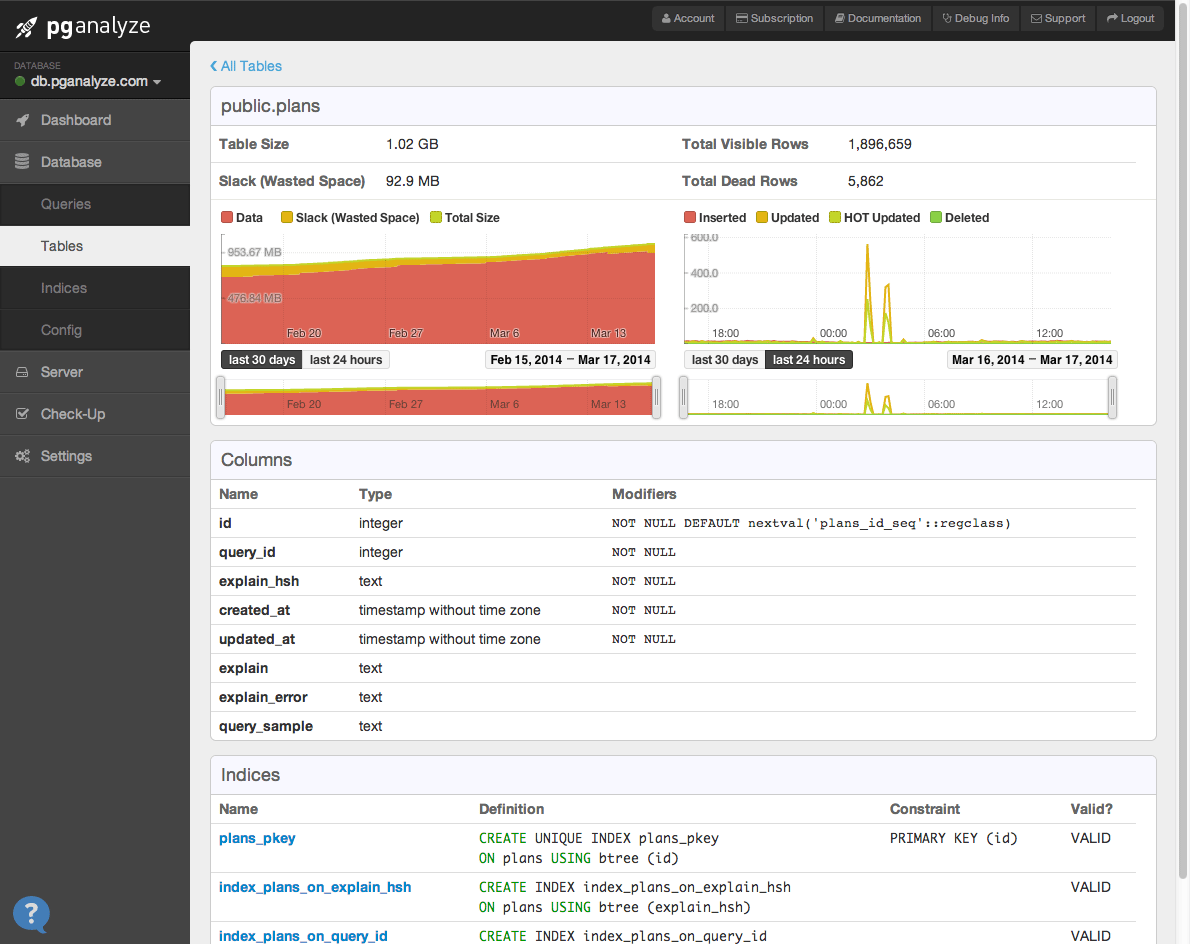Click the Documentation button
Viewport: 1190px width, 944px height.
tap(878, 18)
